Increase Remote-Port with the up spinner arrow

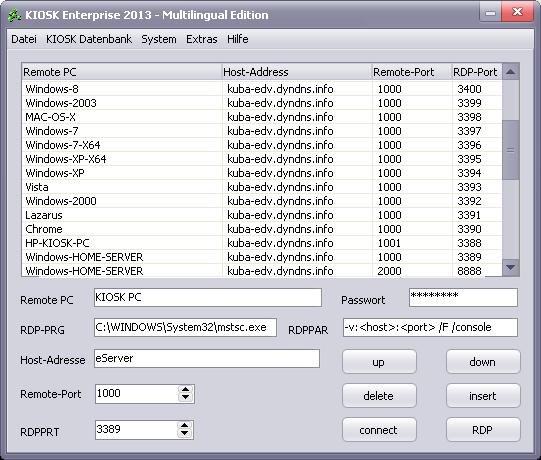pyautogui.click(x=185, y=389)
